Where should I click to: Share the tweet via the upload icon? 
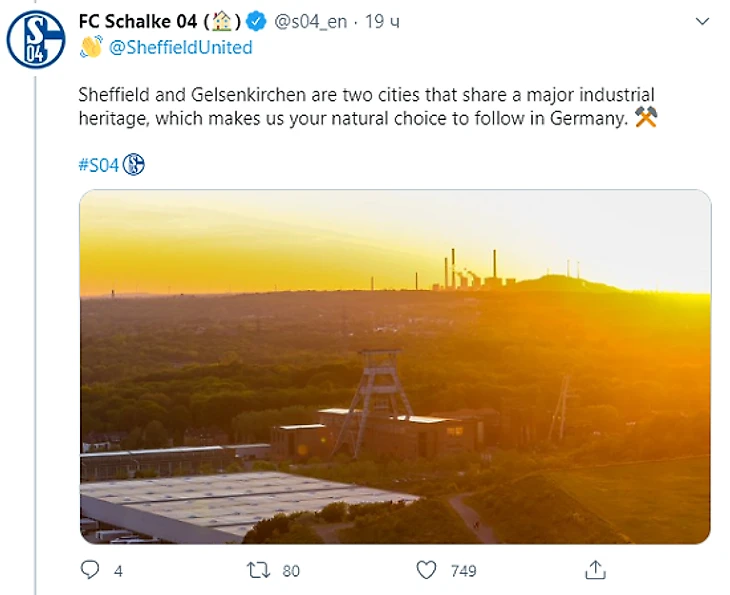click(596, 570)
